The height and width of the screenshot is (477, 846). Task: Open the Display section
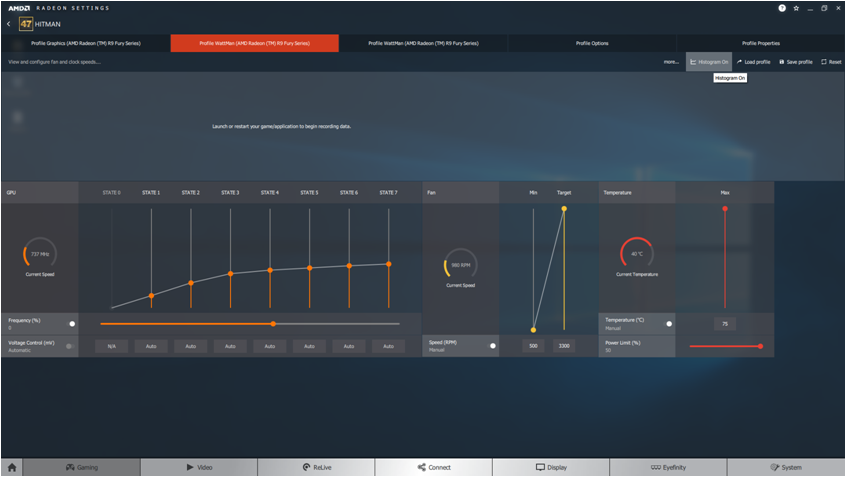(x=551, y=467)
